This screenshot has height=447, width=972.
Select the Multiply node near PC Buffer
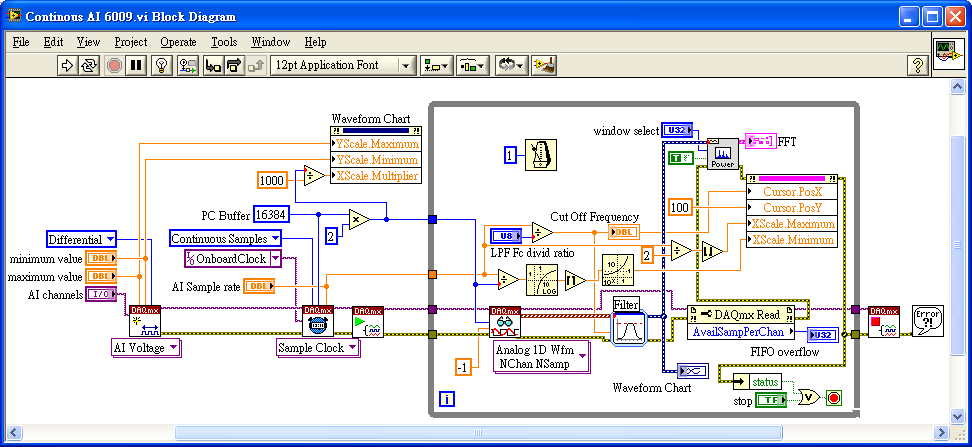coord(359,219)
